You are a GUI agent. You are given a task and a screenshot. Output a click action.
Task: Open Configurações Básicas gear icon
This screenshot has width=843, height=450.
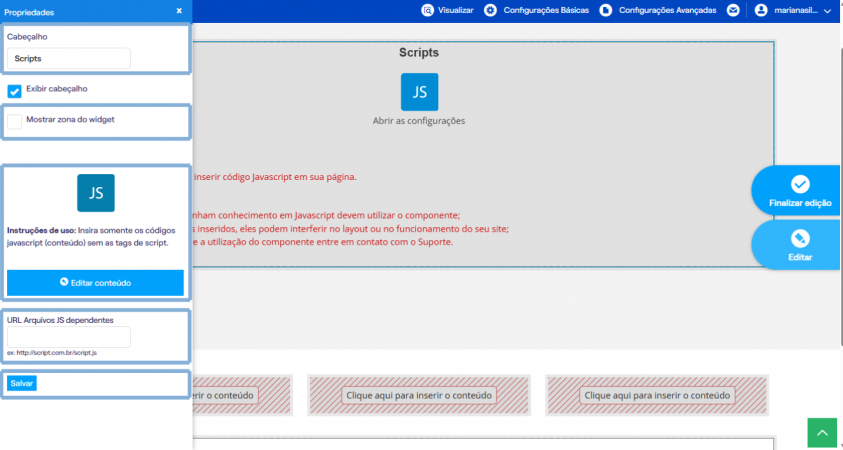click(490, 10)
